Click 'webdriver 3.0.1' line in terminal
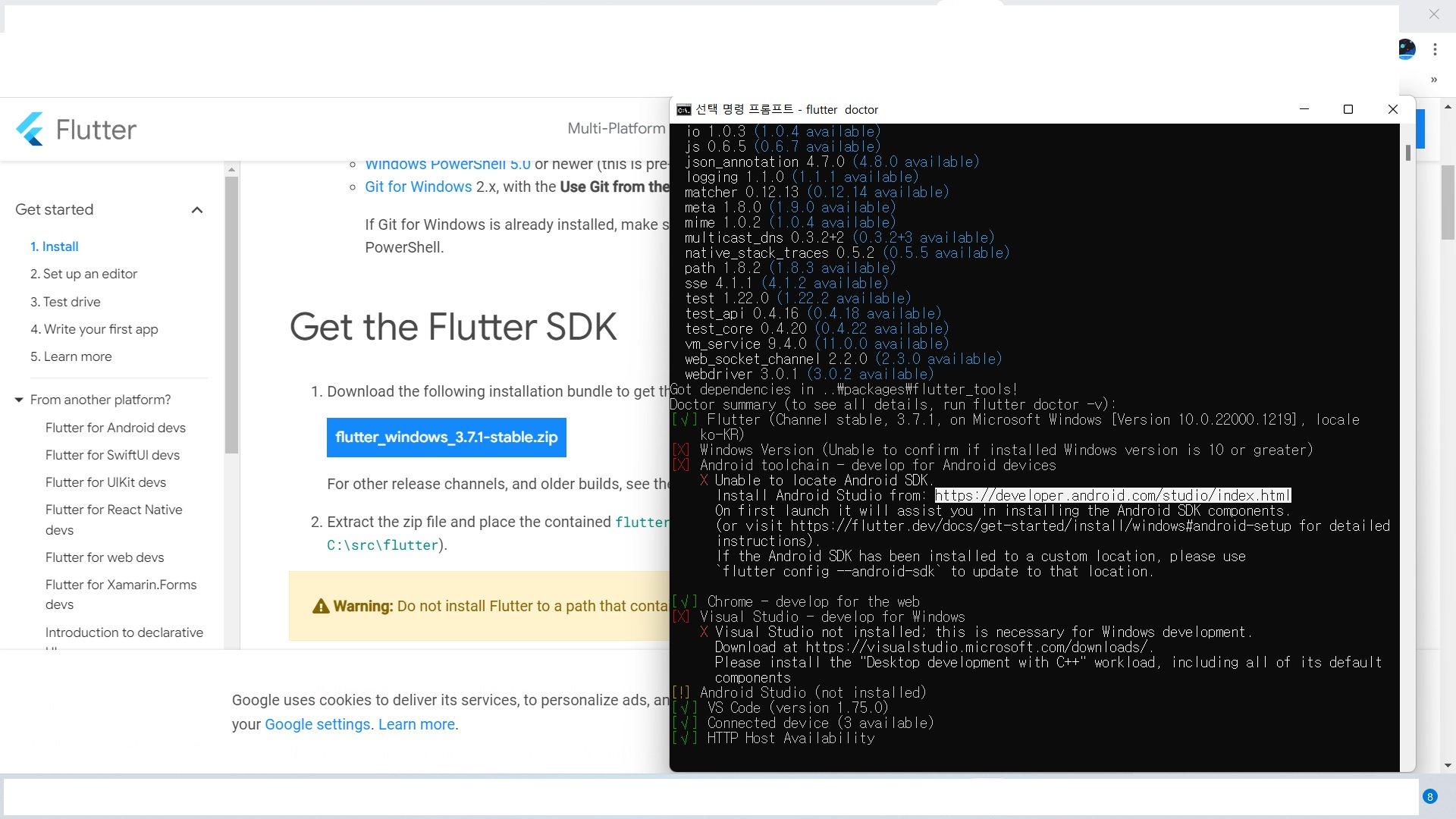Screen dimensions: 1456x819 tap(809, 374)
